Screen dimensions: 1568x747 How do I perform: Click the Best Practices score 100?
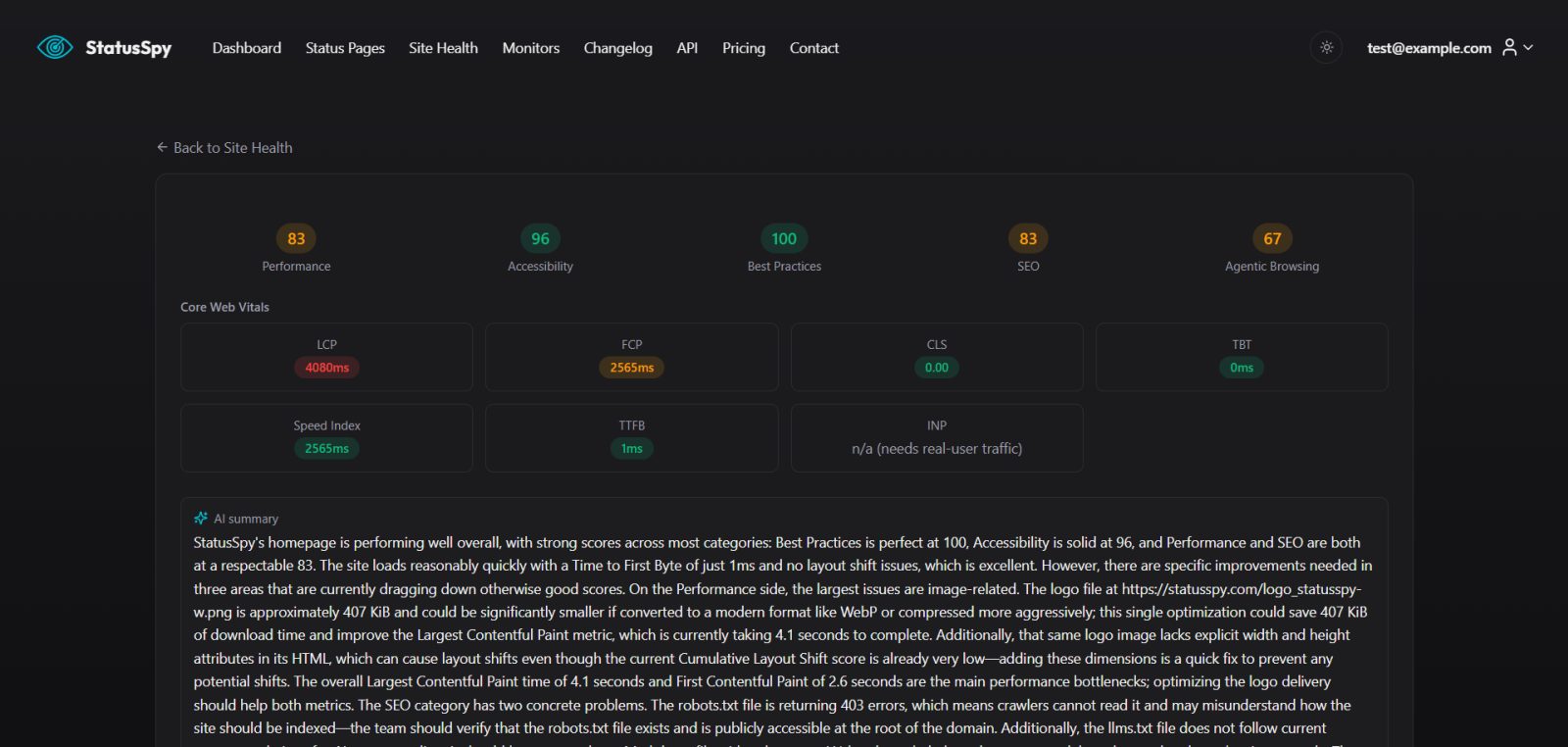pyautogui.click(x=784, y=238)
